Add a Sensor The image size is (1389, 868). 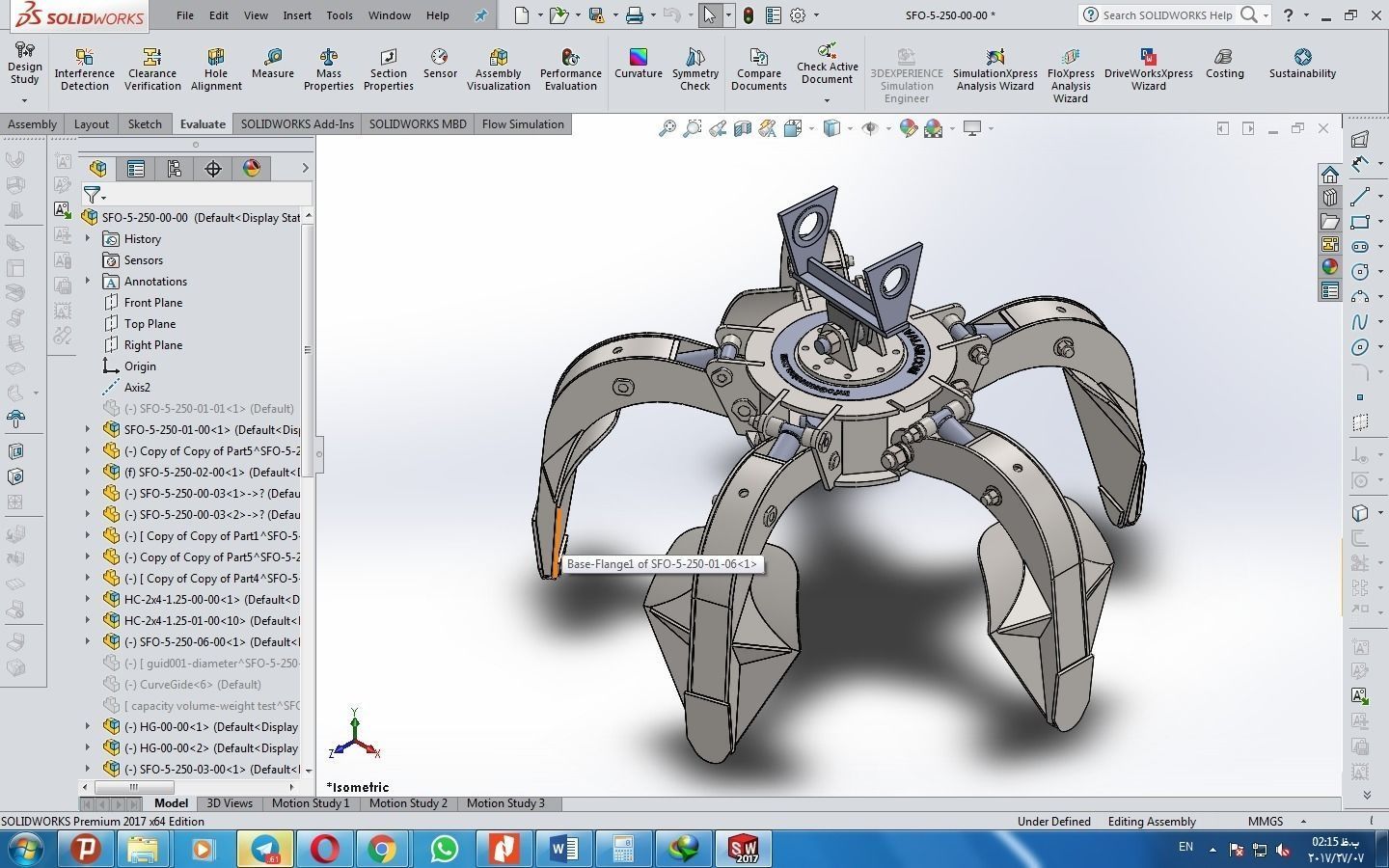point(440,64)
